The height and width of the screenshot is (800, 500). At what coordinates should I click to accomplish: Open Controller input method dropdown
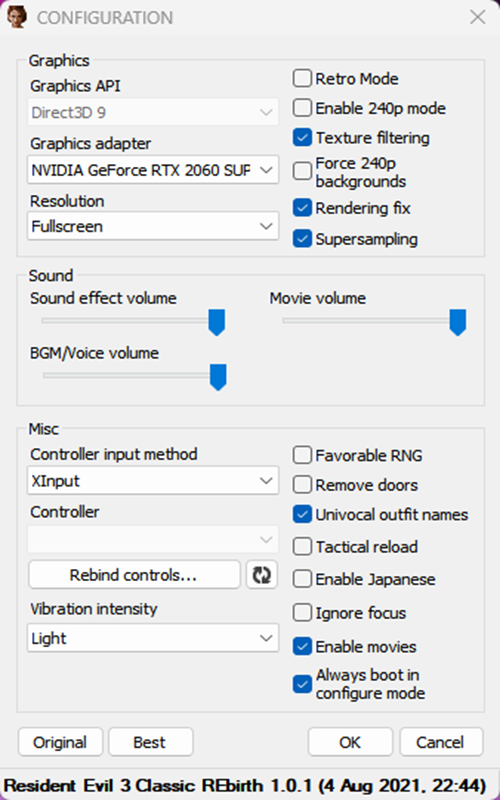[153, 481]
